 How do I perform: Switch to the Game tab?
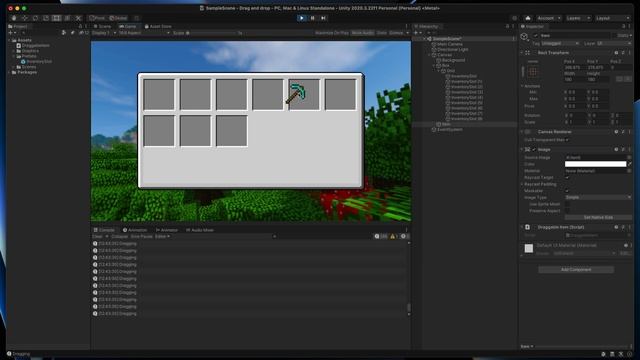pos(128,26)
